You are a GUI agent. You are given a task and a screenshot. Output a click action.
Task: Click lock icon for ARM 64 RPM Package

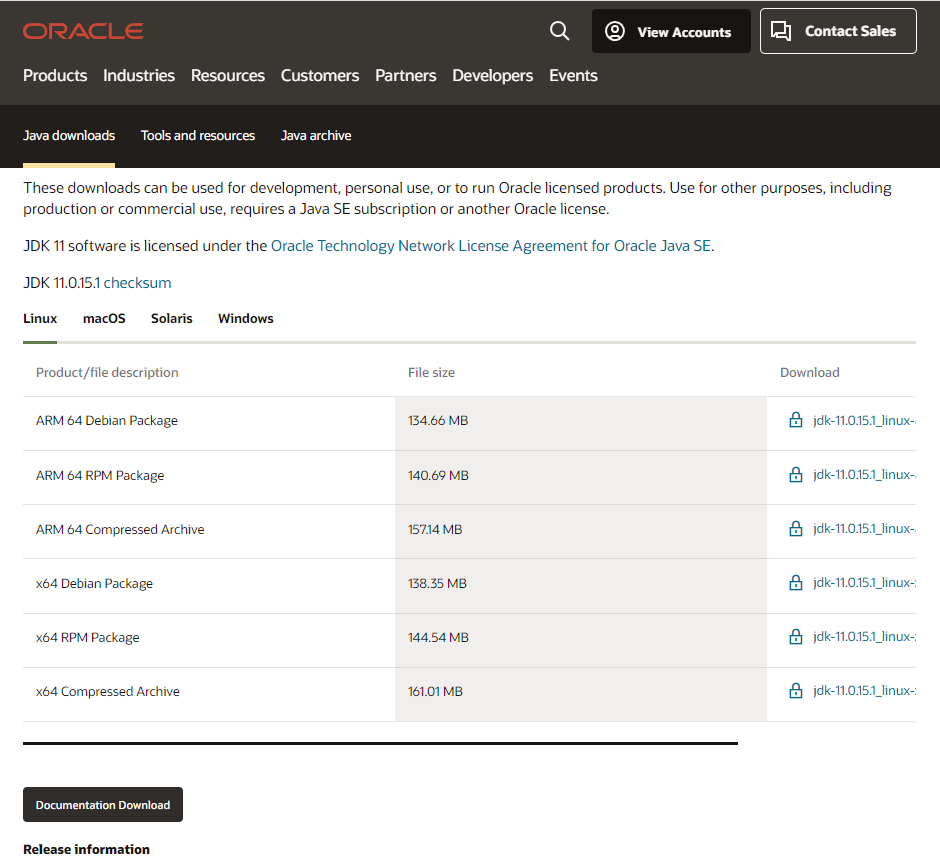point(796,475)
